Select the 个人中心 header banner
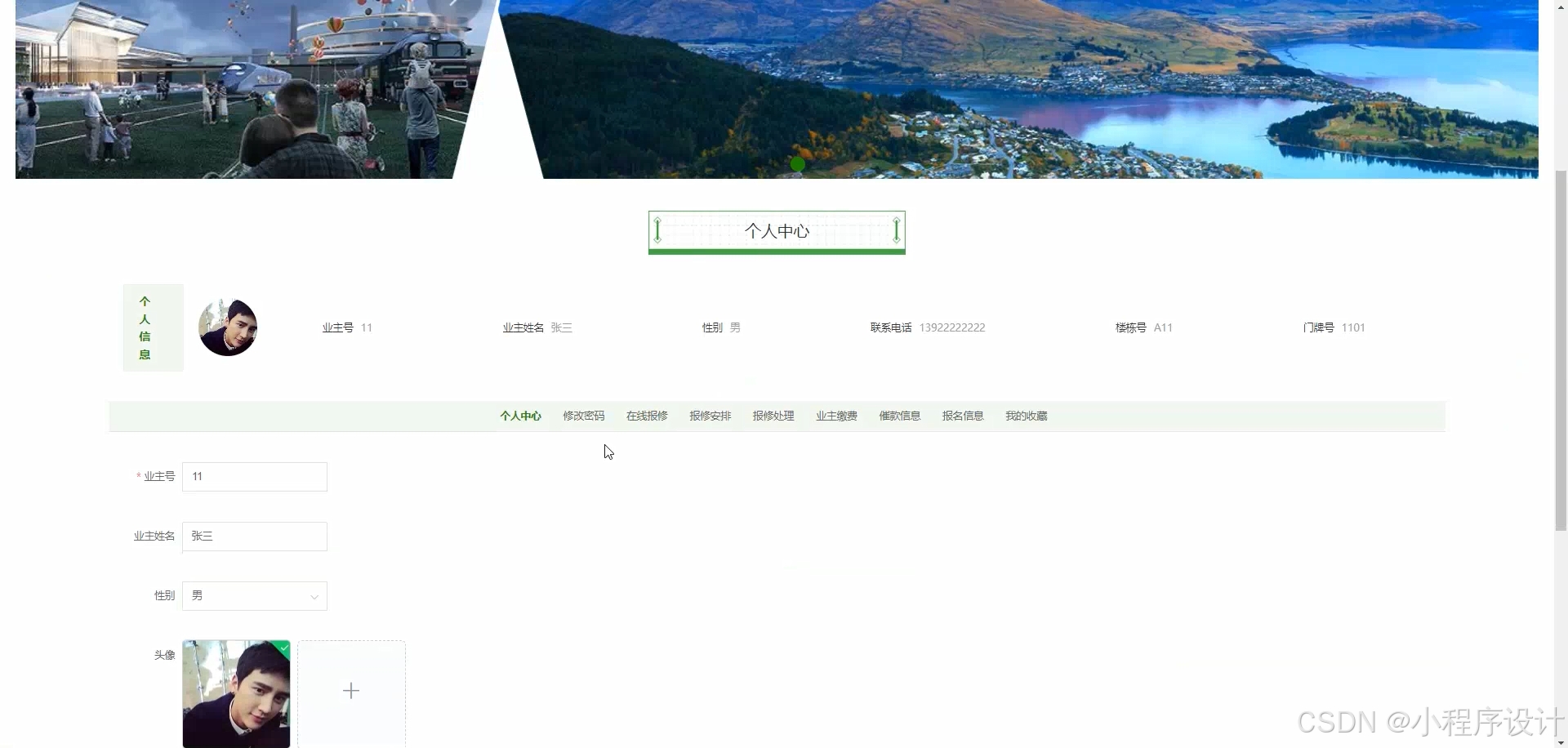This screenshot has height=748, width=1568. 776,230
